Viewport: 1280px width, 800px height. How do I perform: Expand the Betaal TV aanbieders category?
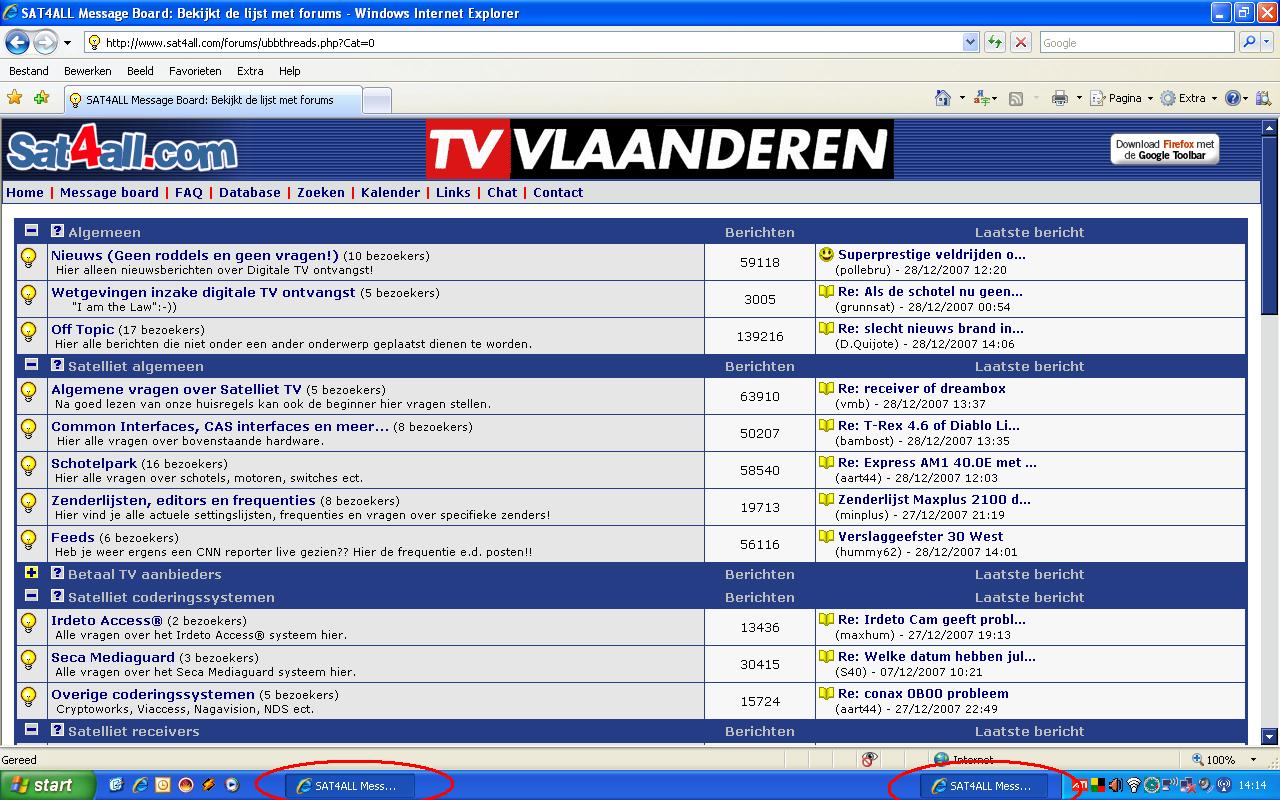[31, 573]
